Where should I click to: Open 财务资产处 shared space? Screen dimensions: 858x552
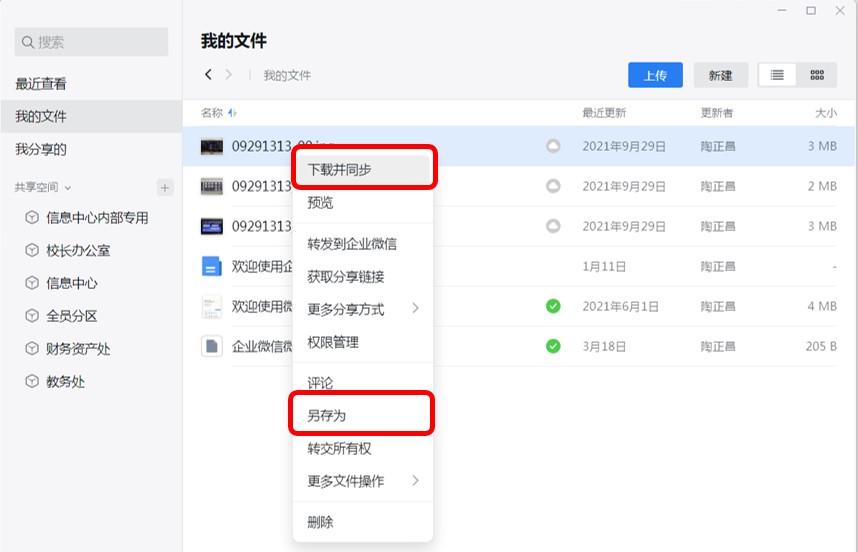pyautogui.click(x=78, y=349)
